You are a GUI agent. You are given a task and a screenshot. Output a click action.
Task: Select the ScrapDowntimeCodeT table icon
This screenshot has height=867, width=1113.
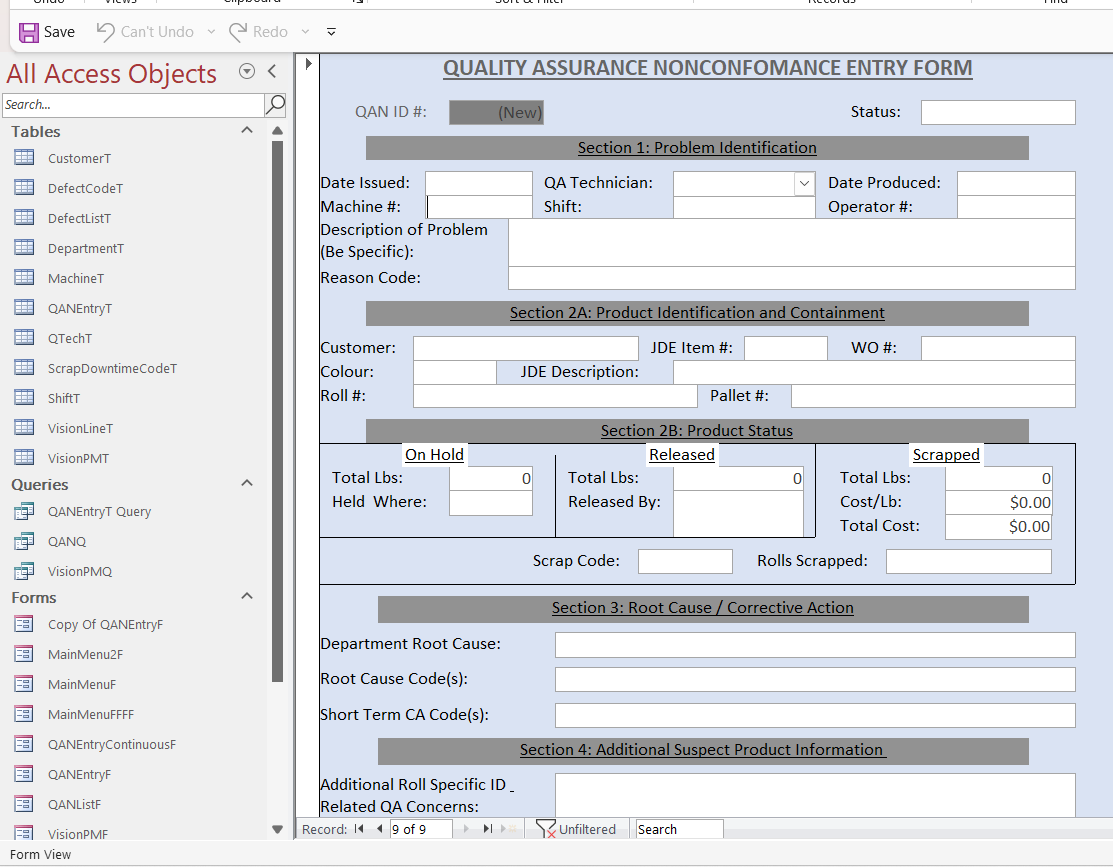click(x=24, y=366)
